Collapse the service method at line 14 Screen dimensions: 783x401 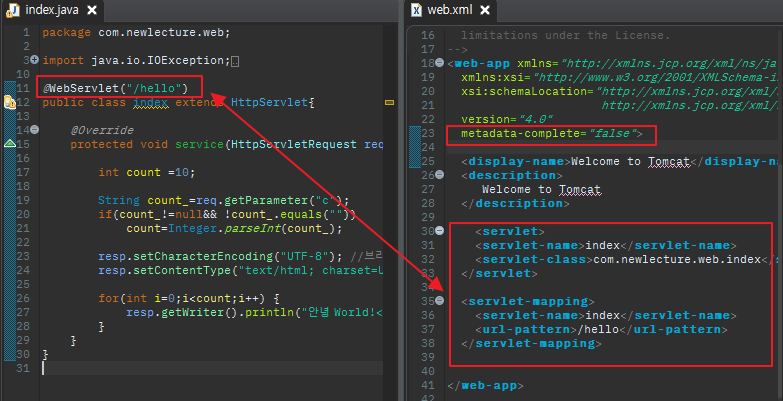coord(34,130)
